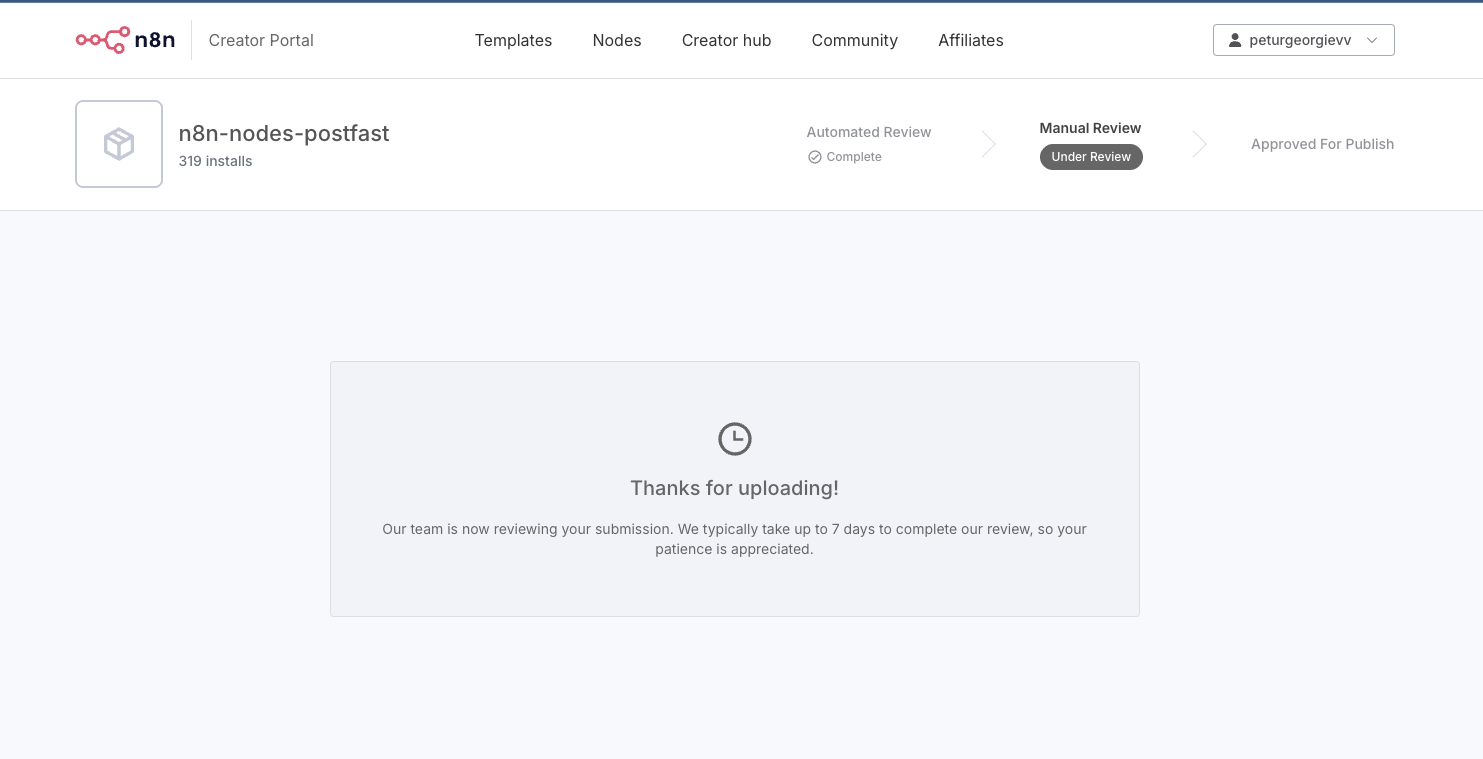
Task: Click the Thanks for uploading heading
Action: tap(735, 488)
